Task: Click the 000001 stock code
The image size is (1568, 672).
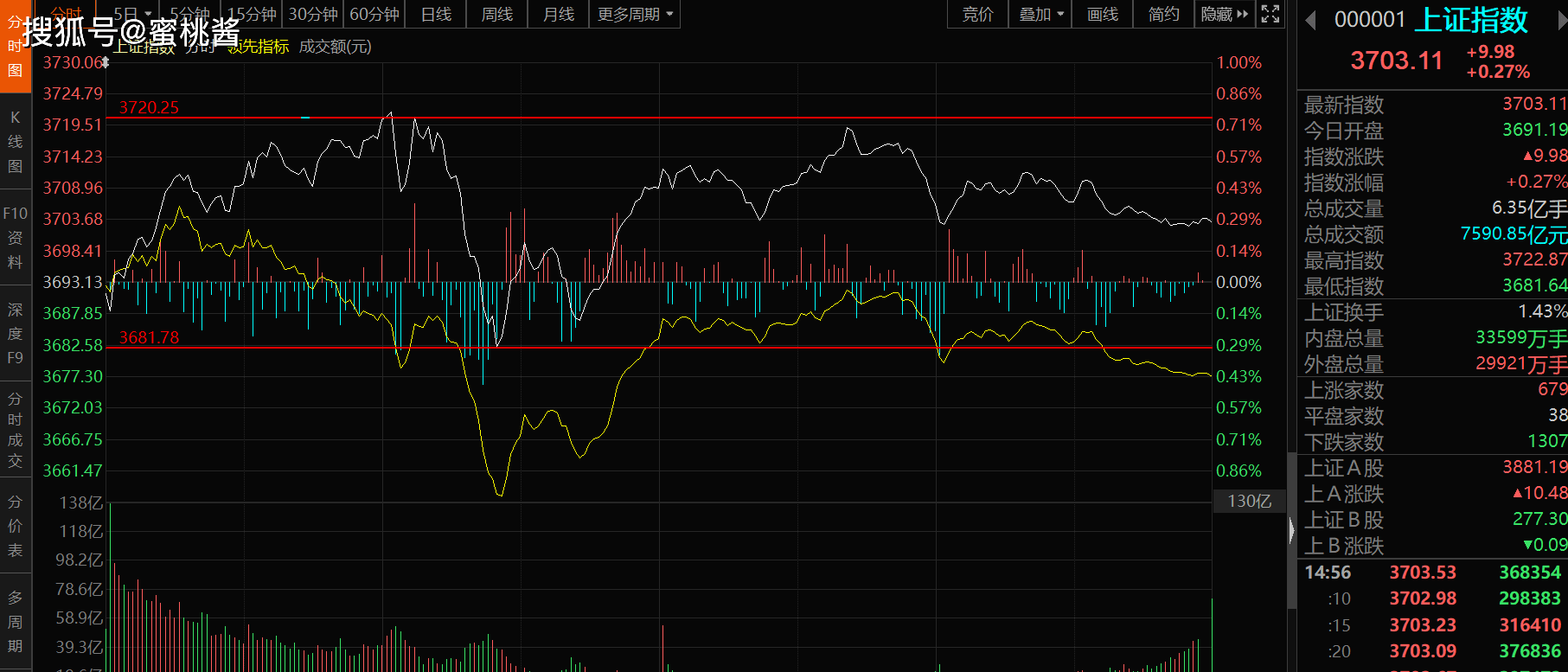Action: click(1370, 20)
